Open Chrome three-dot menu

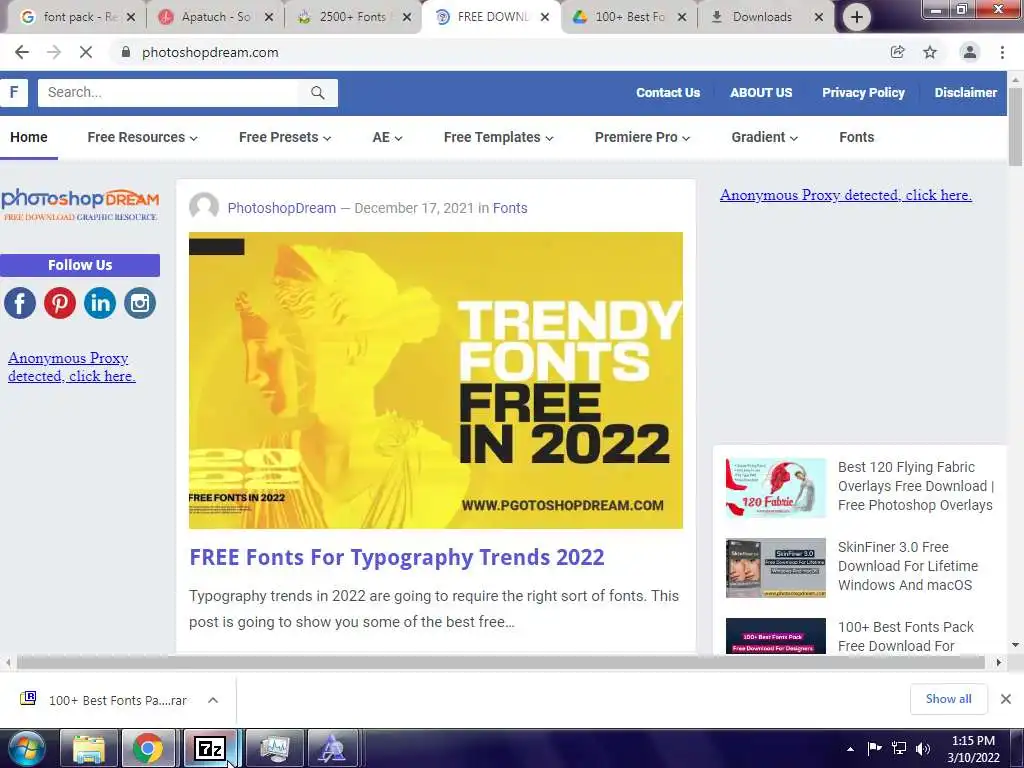1002,52
